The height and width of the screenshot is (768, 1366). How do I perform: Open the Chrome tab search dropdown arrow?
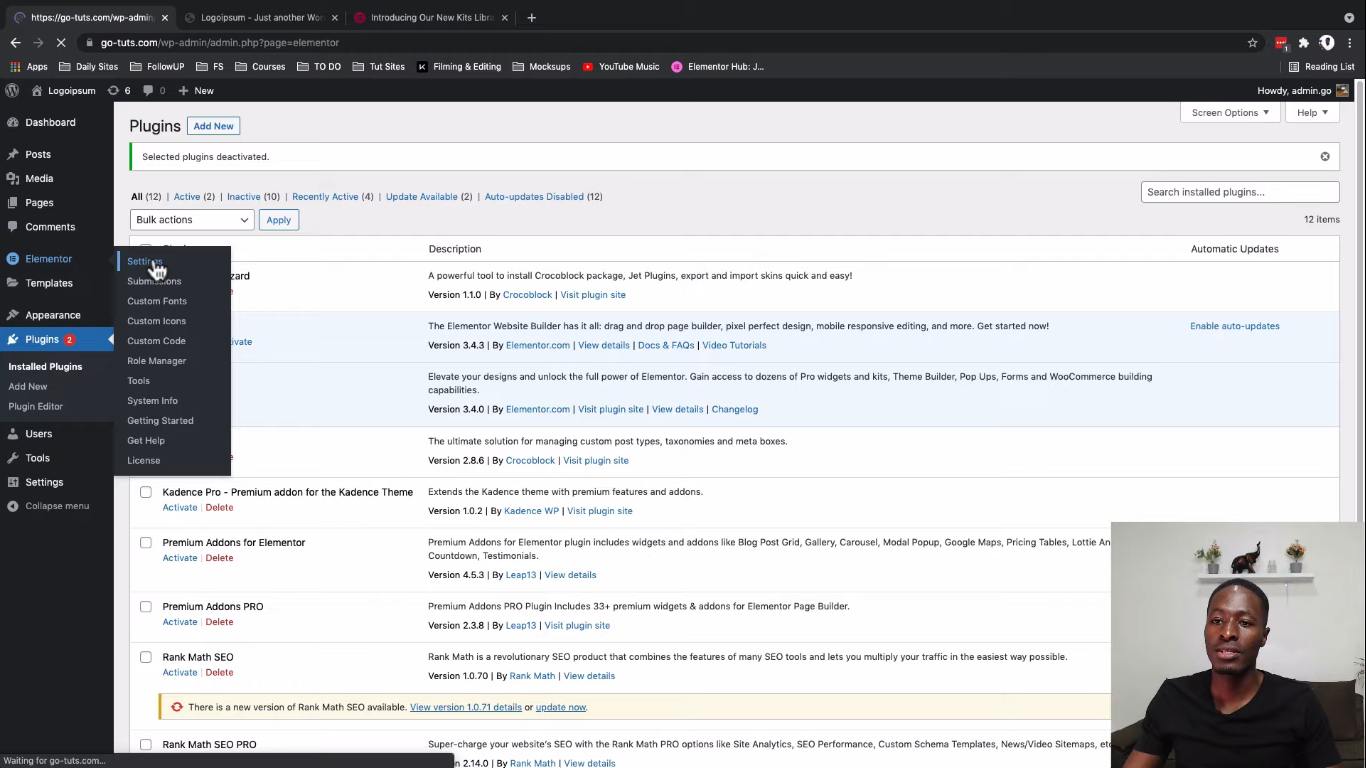pos(1349,17)
